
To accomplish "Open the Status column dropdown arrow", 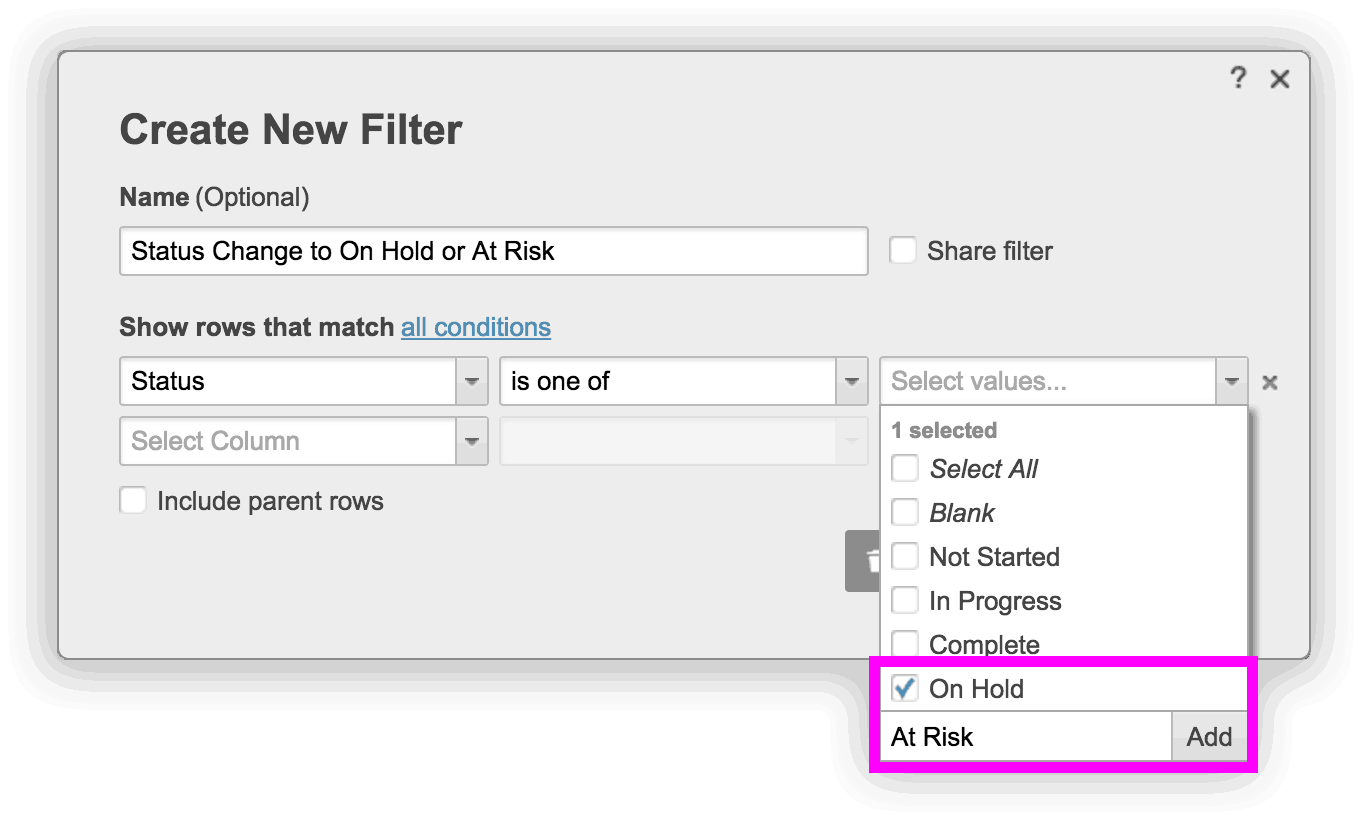I will [x=472, y=381].
